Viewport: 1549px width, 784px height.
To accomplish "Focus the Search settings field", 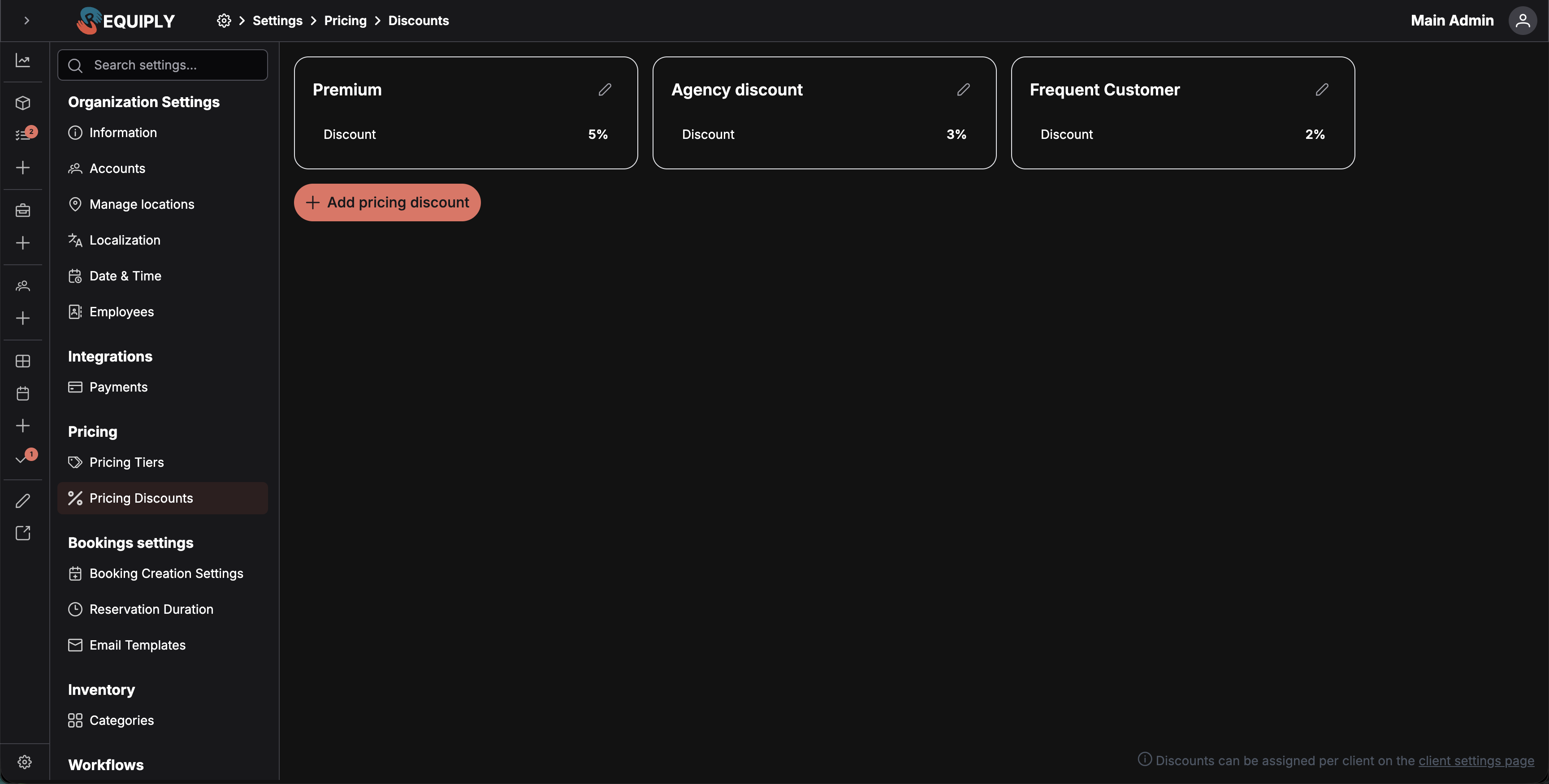I will coord(162,65).
